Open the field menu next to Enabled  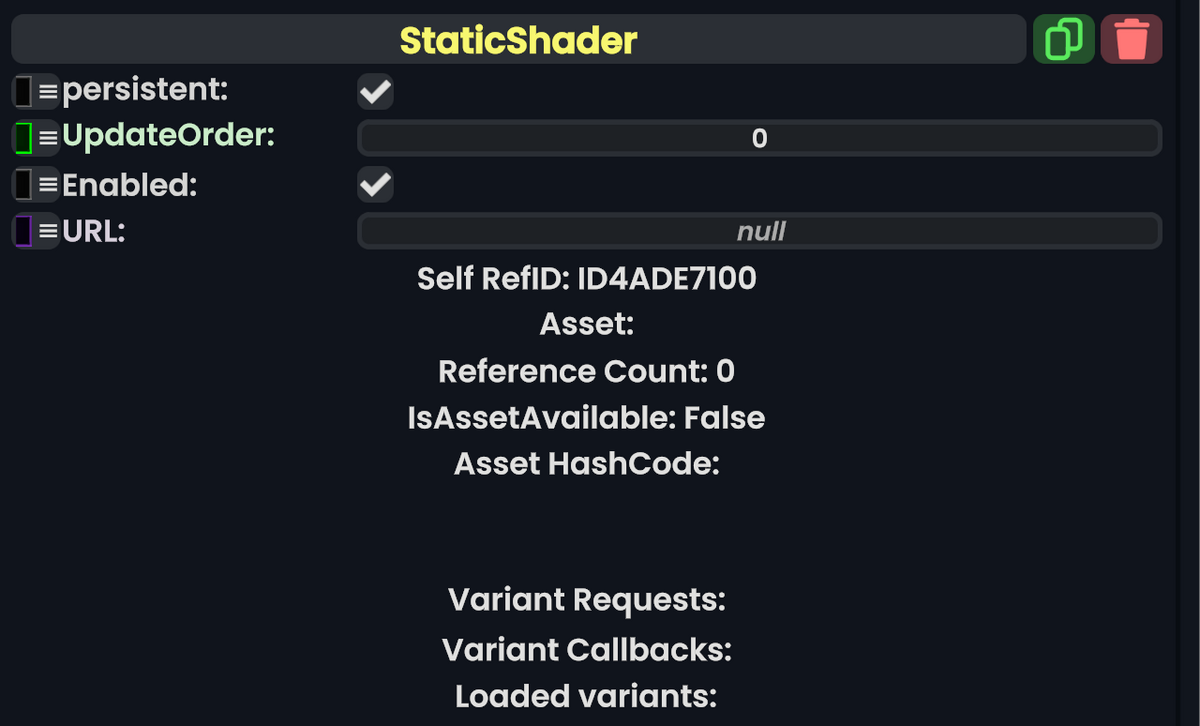[x=46, y=184]
